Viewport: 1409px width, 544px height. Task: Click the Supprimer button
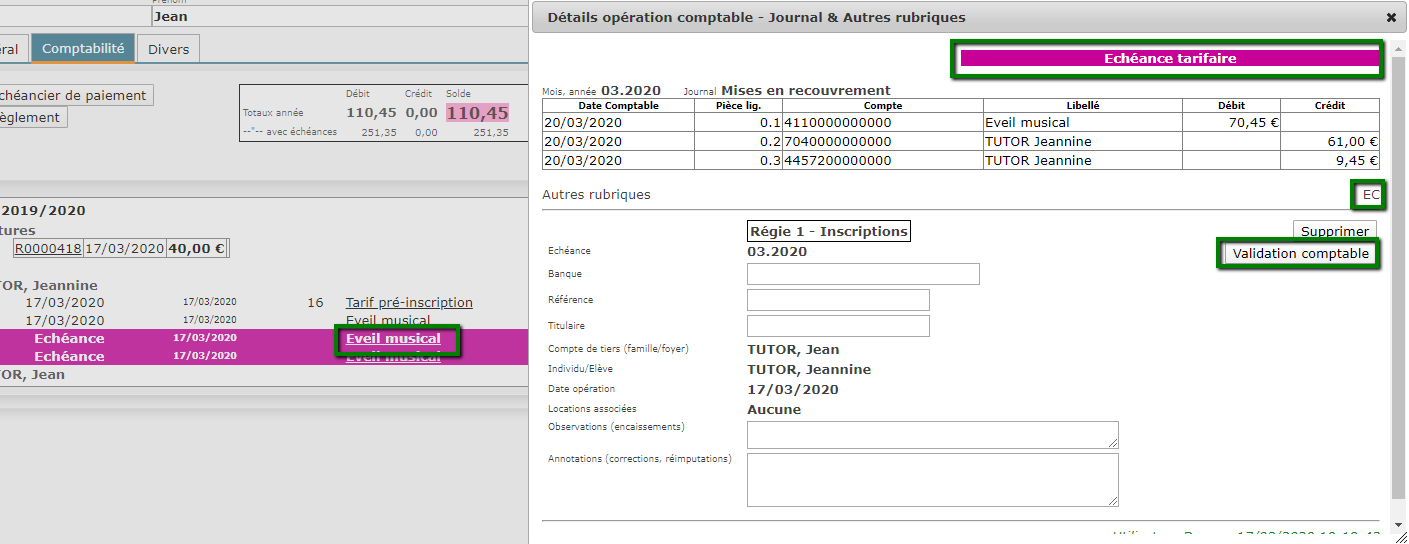click(1335, 231)
